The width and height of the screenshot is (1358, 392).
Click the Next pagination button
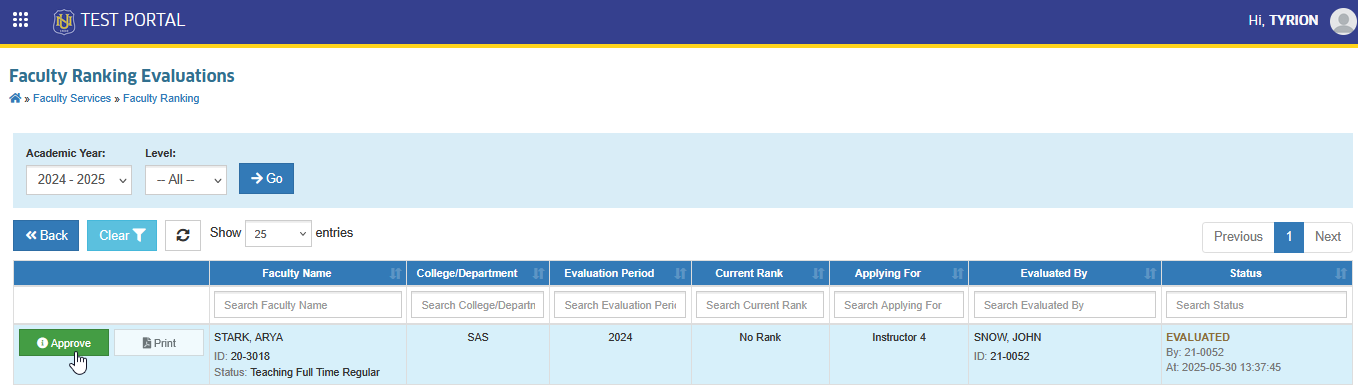(x=1328, y=237)
